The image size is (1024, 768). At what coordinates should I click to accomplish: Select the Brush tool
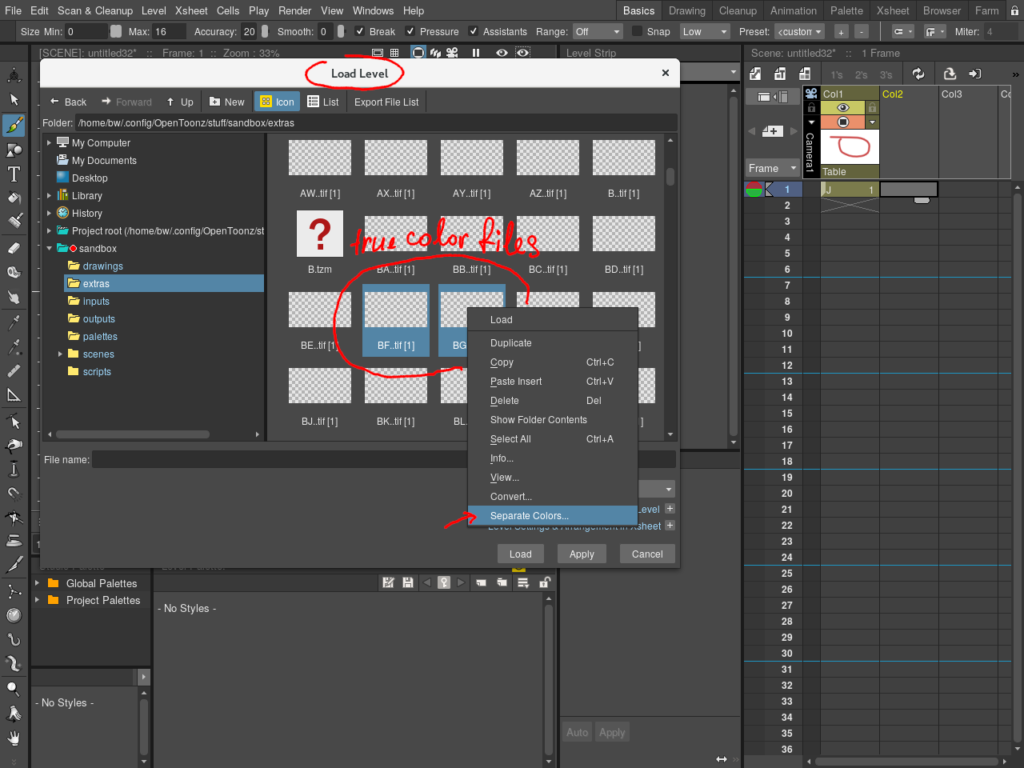click(14, 124)
